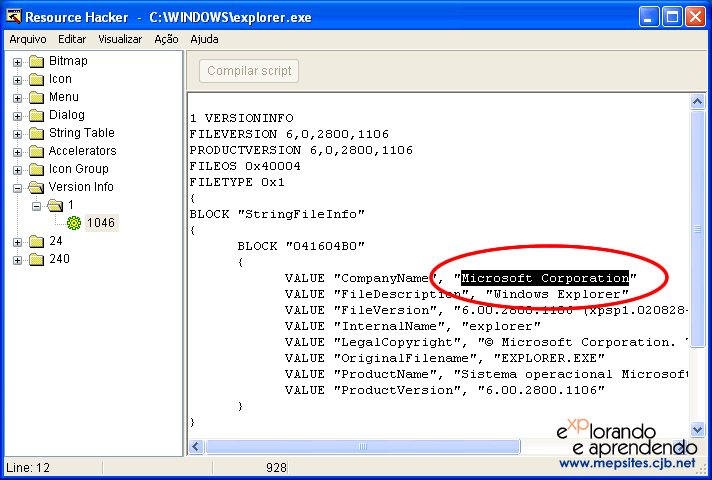Expand the 240 tree node
The width and height of the screenshot is (712, 480).
pyautogui.click(x=17, y=260)
